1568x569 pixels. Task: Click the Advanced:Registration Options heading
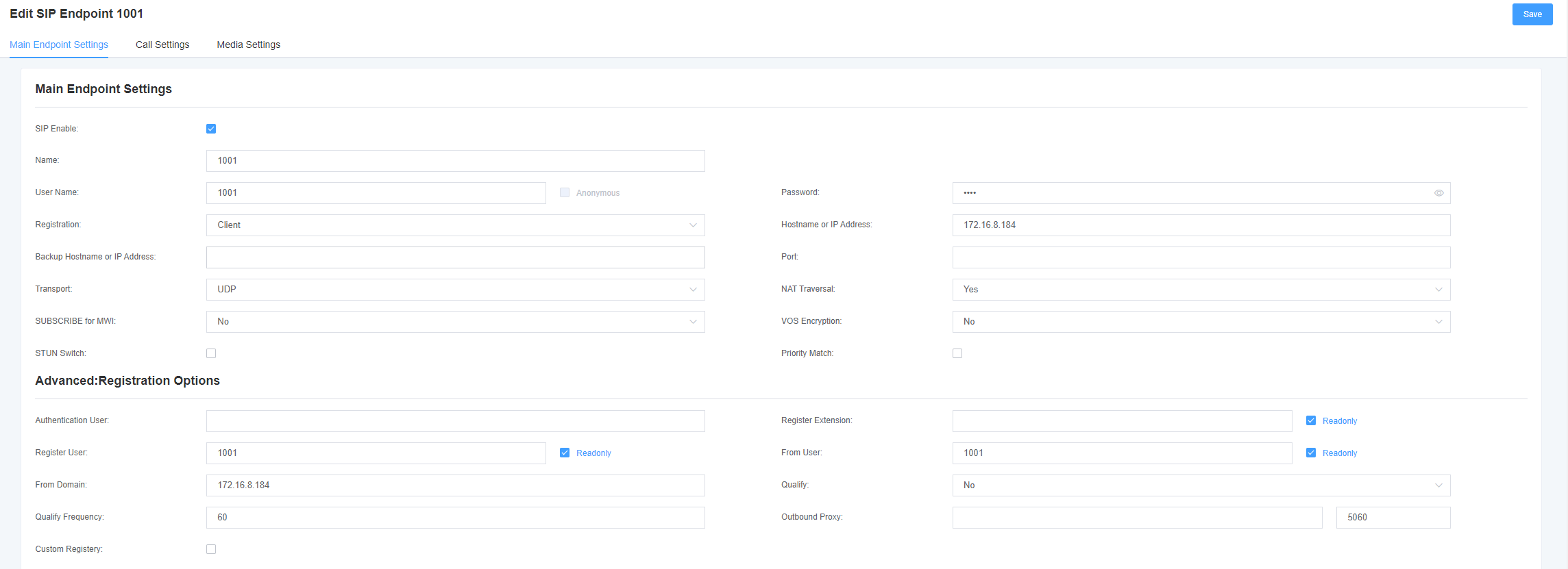[x=127, y=381]
